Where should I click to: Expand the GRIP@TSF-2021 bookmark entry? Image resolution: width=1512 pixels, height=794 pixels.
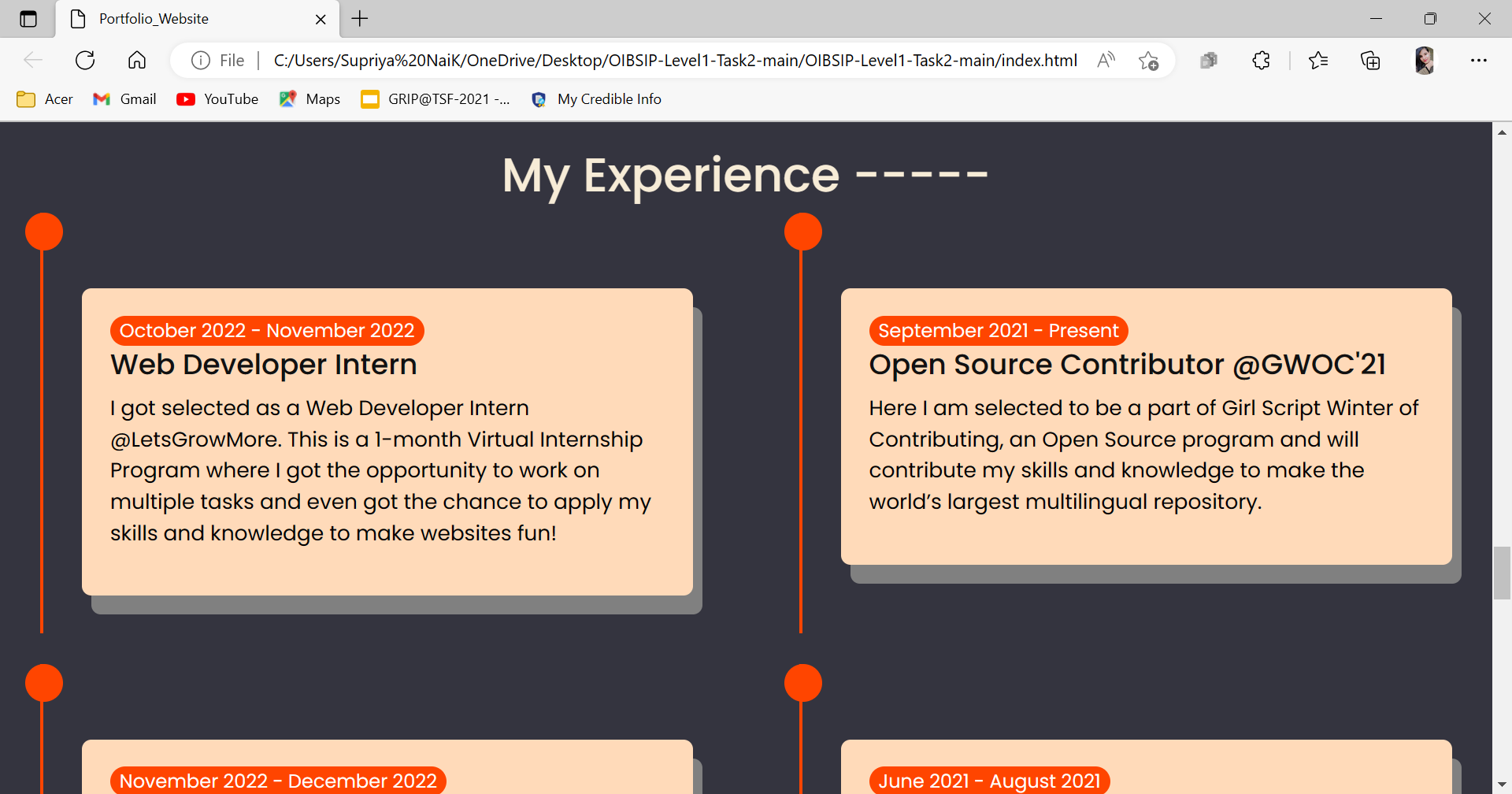coord(435,99)
